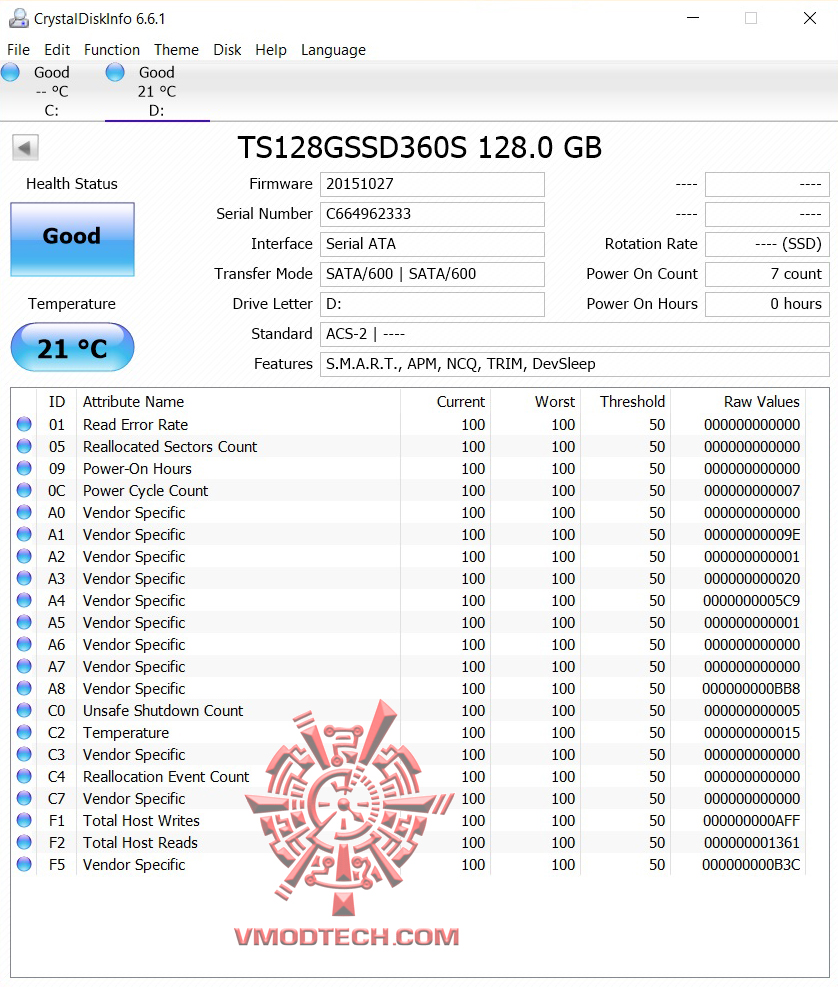Open the File menu
838x987 pixels.
18,50
